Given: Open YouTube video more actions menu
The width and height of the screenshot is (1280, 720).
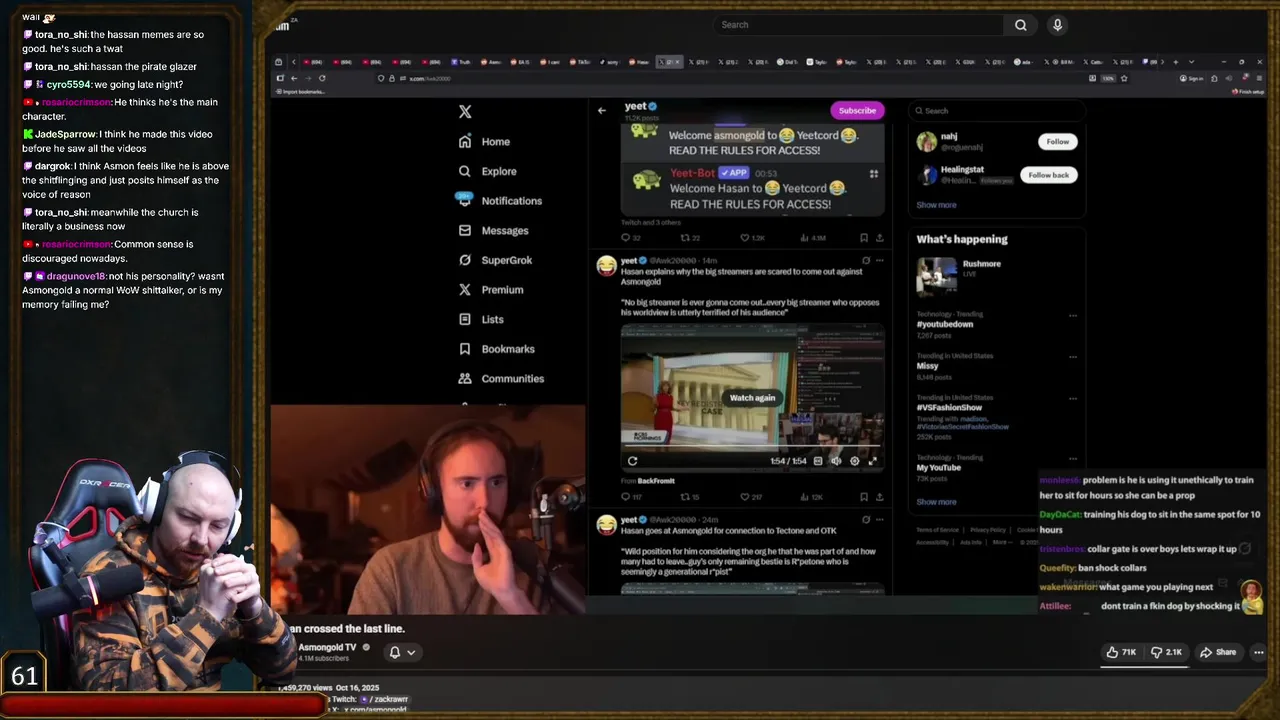Looking at the screenshot, I should tap(1259, 652).
